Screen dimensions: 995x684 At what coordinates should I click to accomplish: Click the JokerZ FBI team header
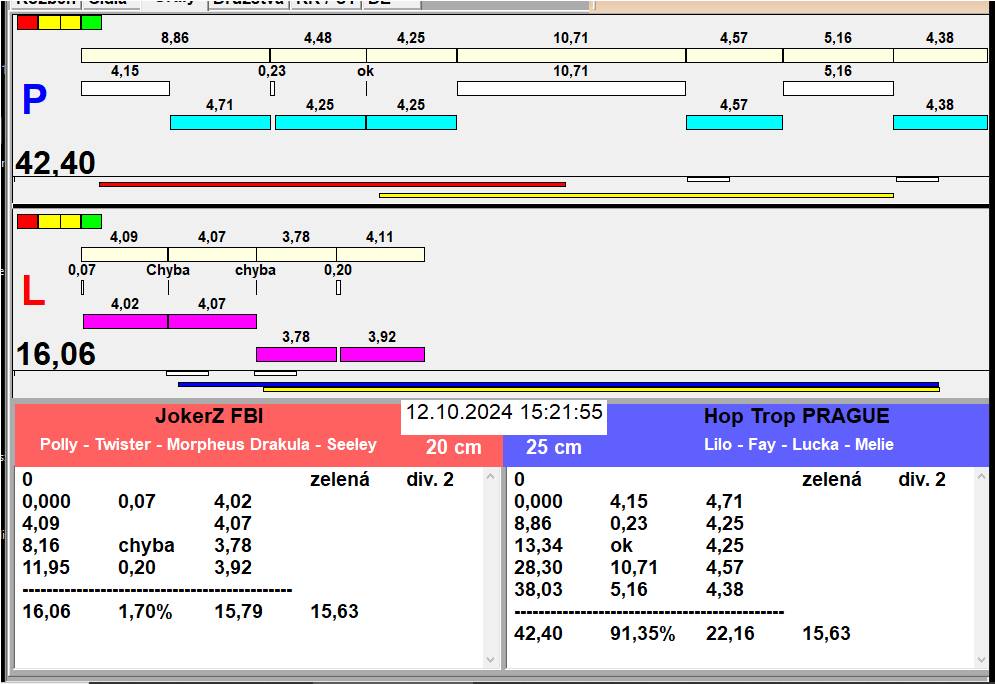pyautogui.click(x=209, y=416)
